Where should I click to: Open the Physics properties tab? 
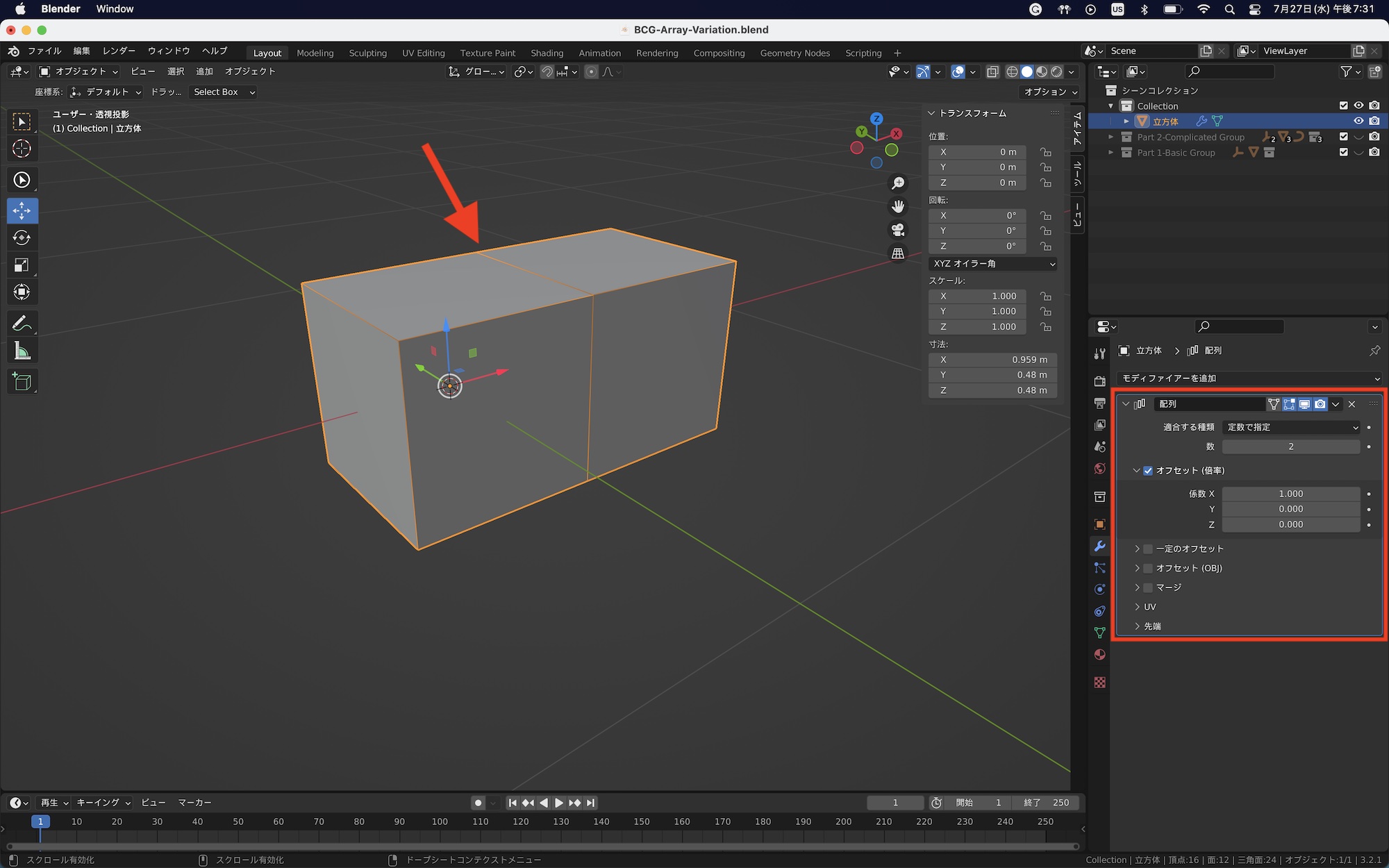click(x=1099, y=590)
